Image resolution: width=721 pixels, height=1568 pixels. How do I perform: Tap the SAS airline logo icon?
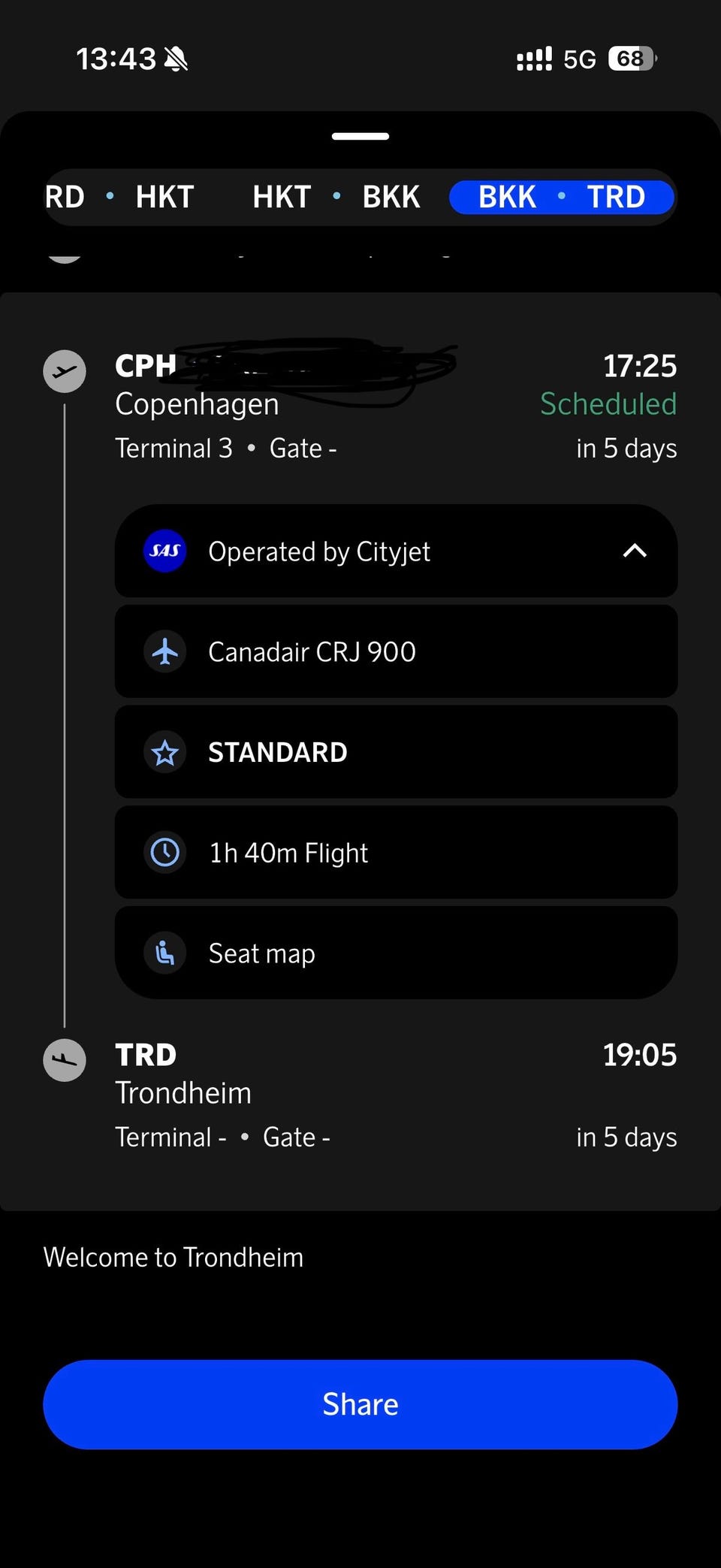click(x=164, y=551)
